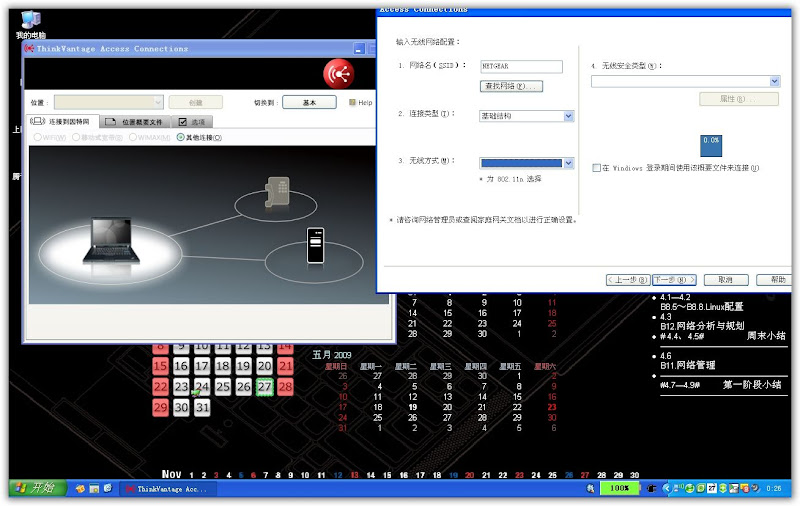Launch third quick launch icon on taskbar
Image resolution: width=800 pixels, height=506 pixels.
(x=108, y=489)
